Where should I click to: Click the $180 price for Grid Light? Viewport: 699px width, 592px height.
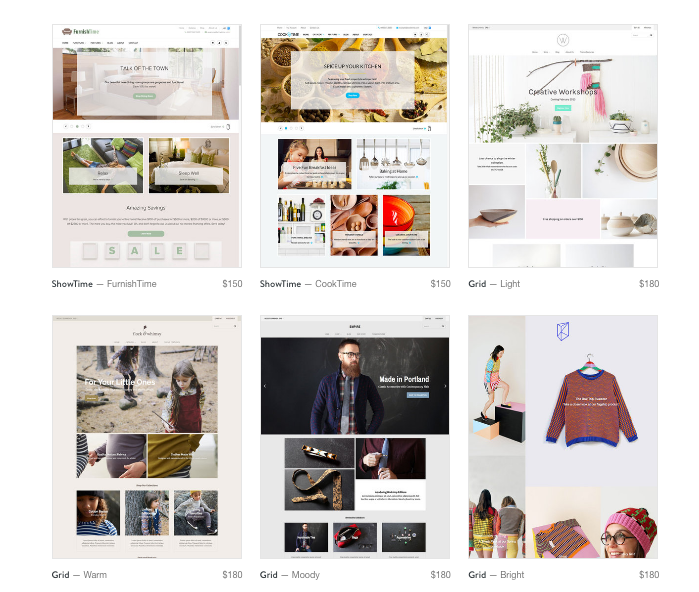tap(649, 284)
